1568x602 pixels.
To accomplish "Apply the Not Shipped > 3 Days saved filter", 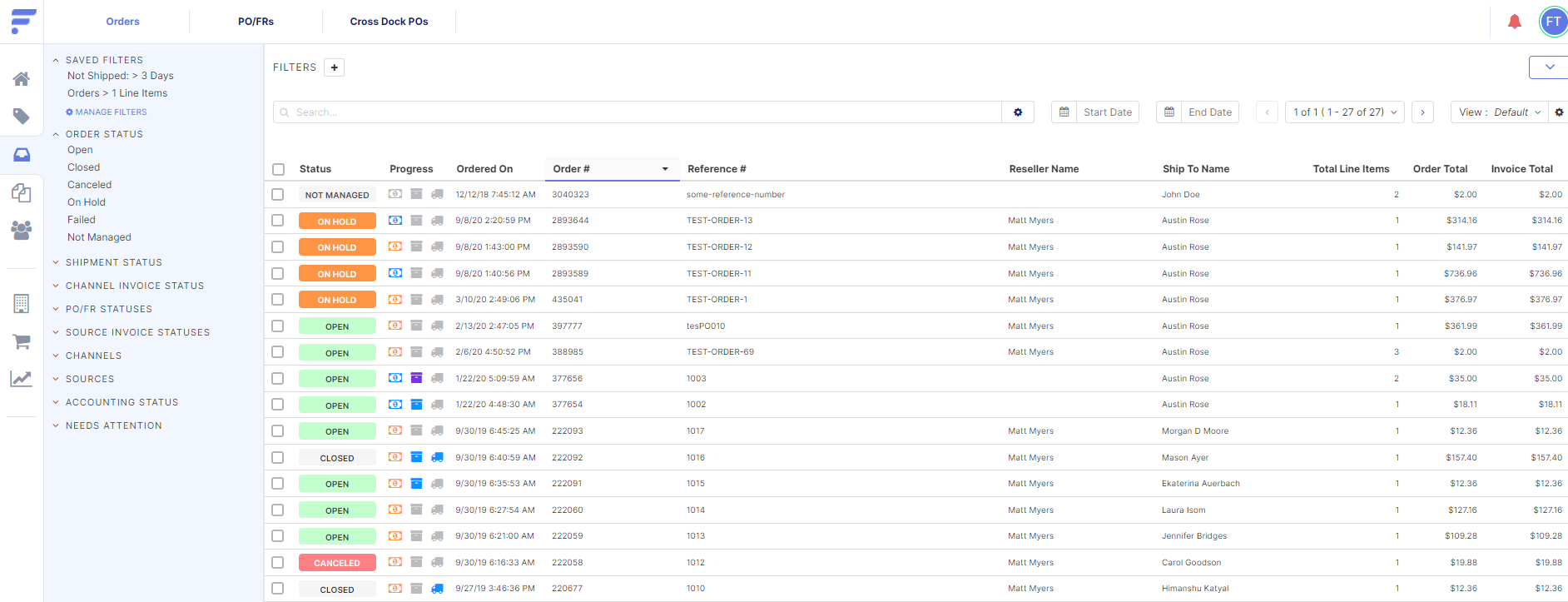I will click(x=121, y=76).
